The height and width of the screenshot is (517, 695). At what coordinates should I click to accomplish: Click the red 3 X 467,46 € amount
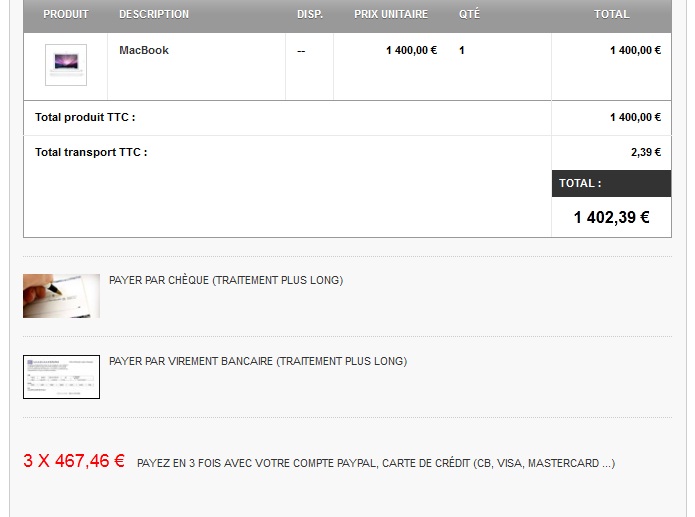tap(74, 461)
